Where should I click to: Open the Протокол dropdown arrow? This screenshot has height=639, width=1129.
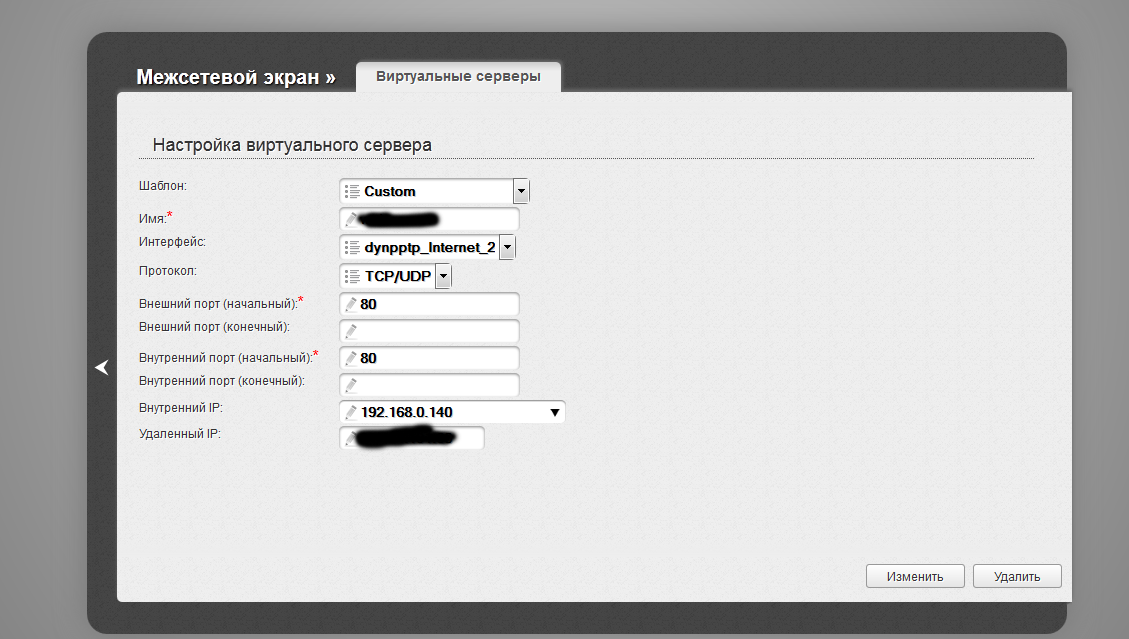443,276
